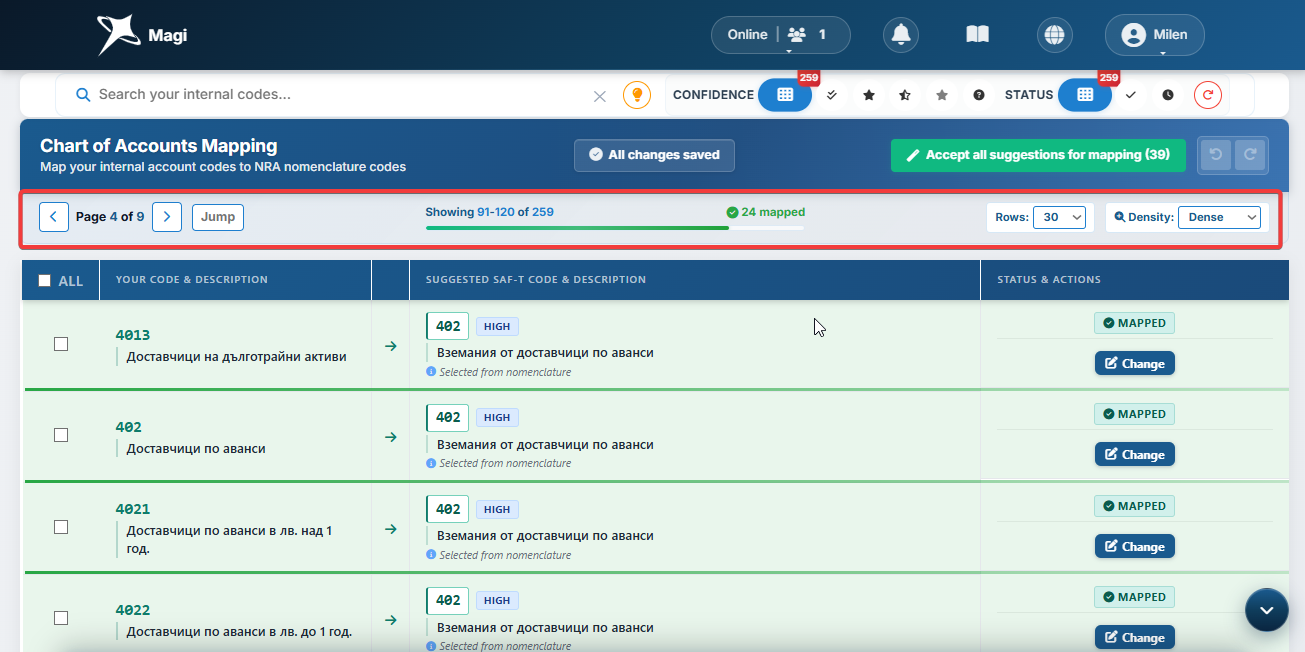Click account code 4021 text
Image resolution: width=1305 pixels, height=652 pixels.
[x=133, y=509]
